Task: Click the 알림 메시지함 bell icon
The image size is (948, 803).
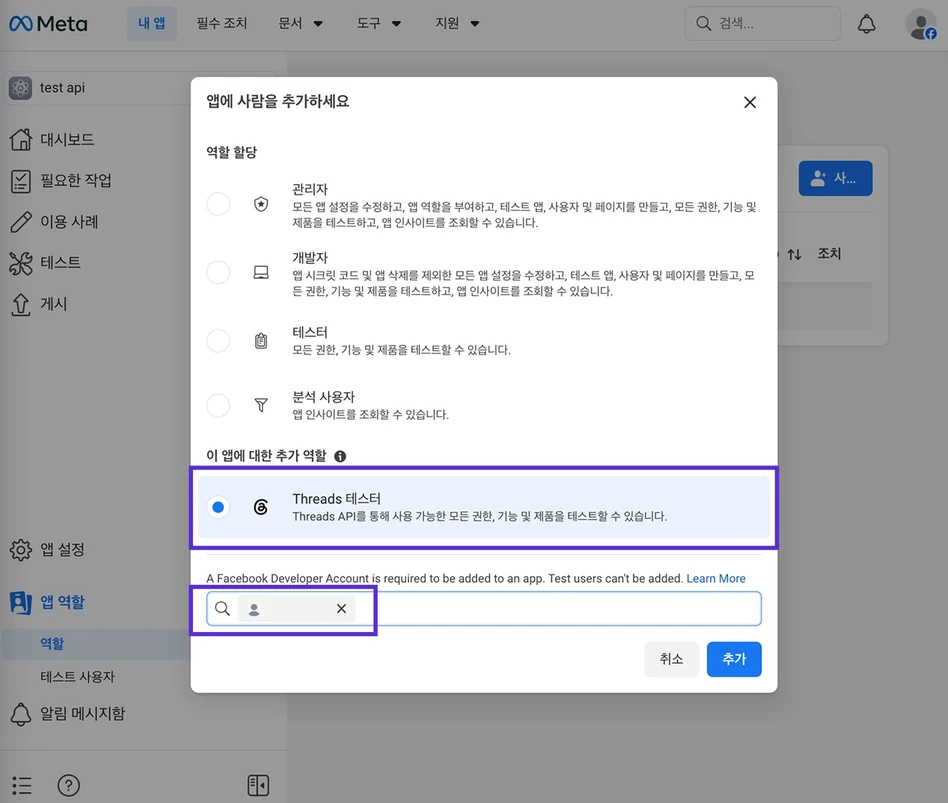Action: [x=21, y=715]
